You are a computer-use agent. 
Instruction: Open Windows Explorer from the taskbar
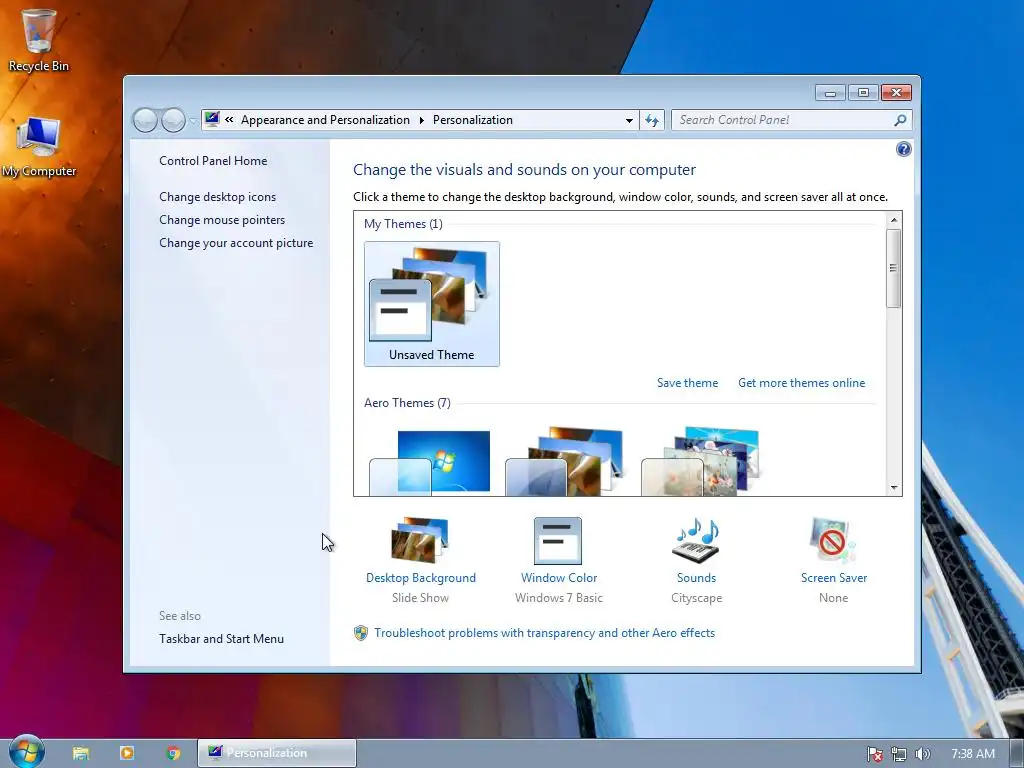(80, 753)
